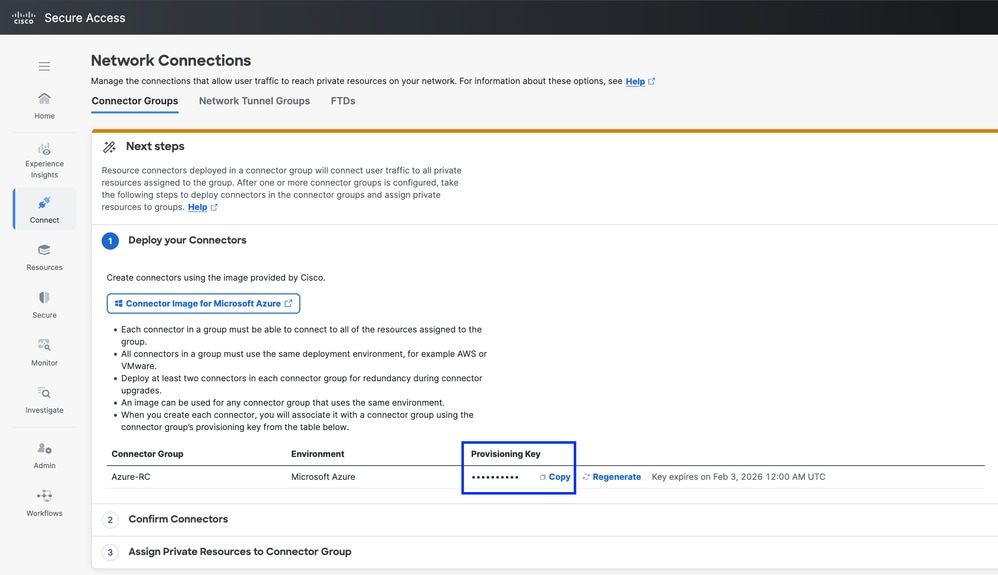This screenshot has height=575, width=998.
Task: Click the Microsoft Azure environment cell
Action: coord(323,477)
